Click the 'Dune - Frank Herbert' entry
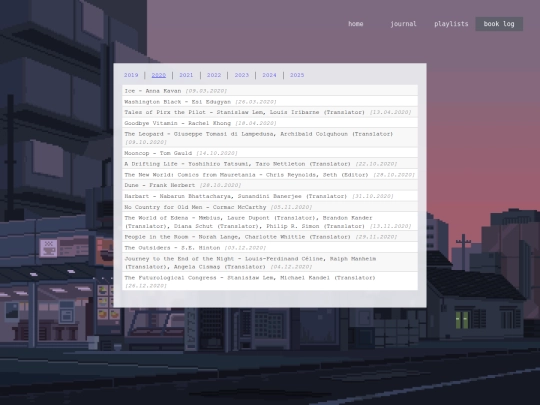Viewport: 540px width, 405px height. (x=270, y=185)
